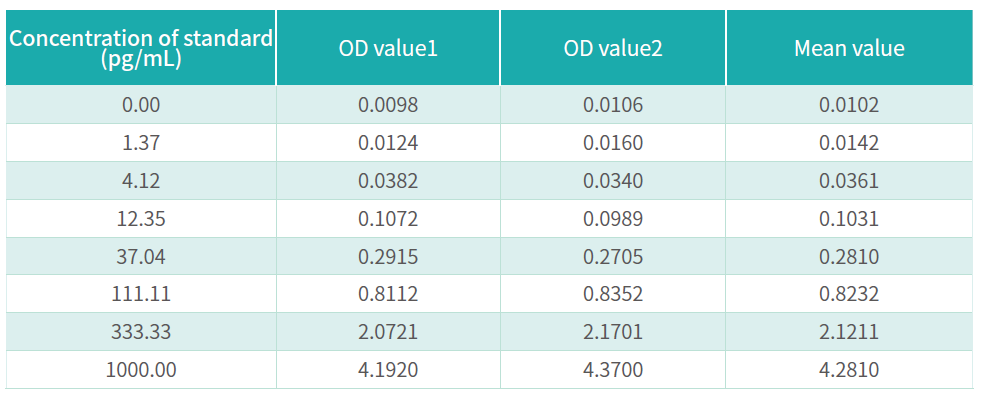Click the 4.12 concentration cell
Image resolution: width=990 pixels, height=400 pixels.
point(141,181)
